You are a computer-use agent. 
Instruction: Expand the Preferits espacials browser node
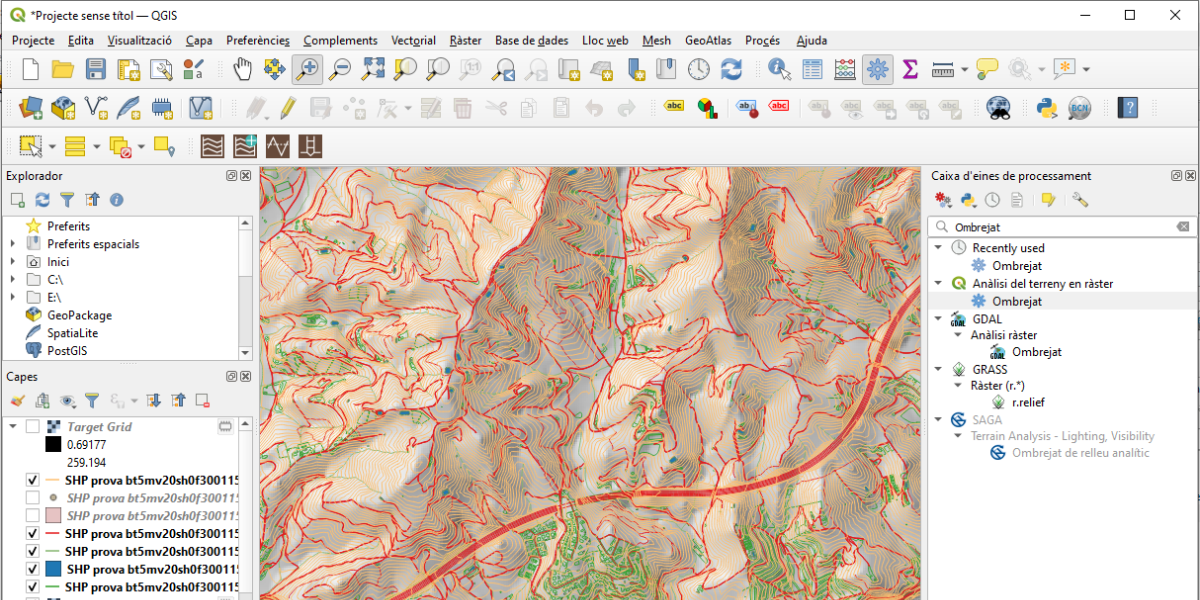tap(13, 244)
